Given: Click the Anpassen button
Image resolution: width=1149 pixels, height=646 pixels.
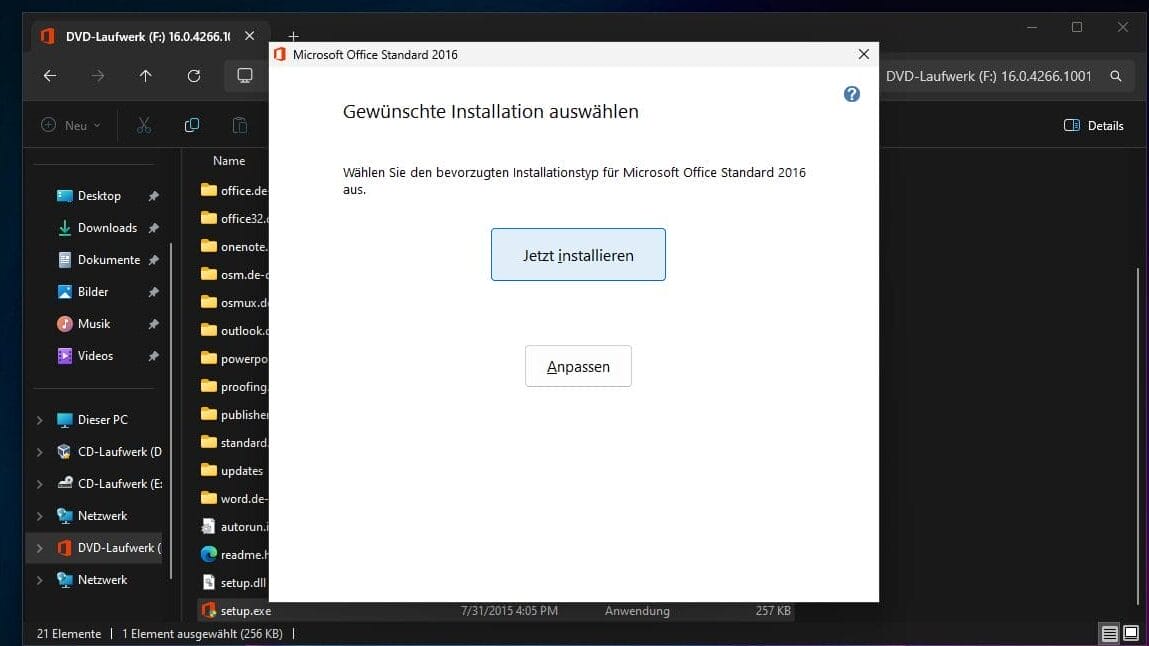Looking at the screenshot, I should [578, 366].
